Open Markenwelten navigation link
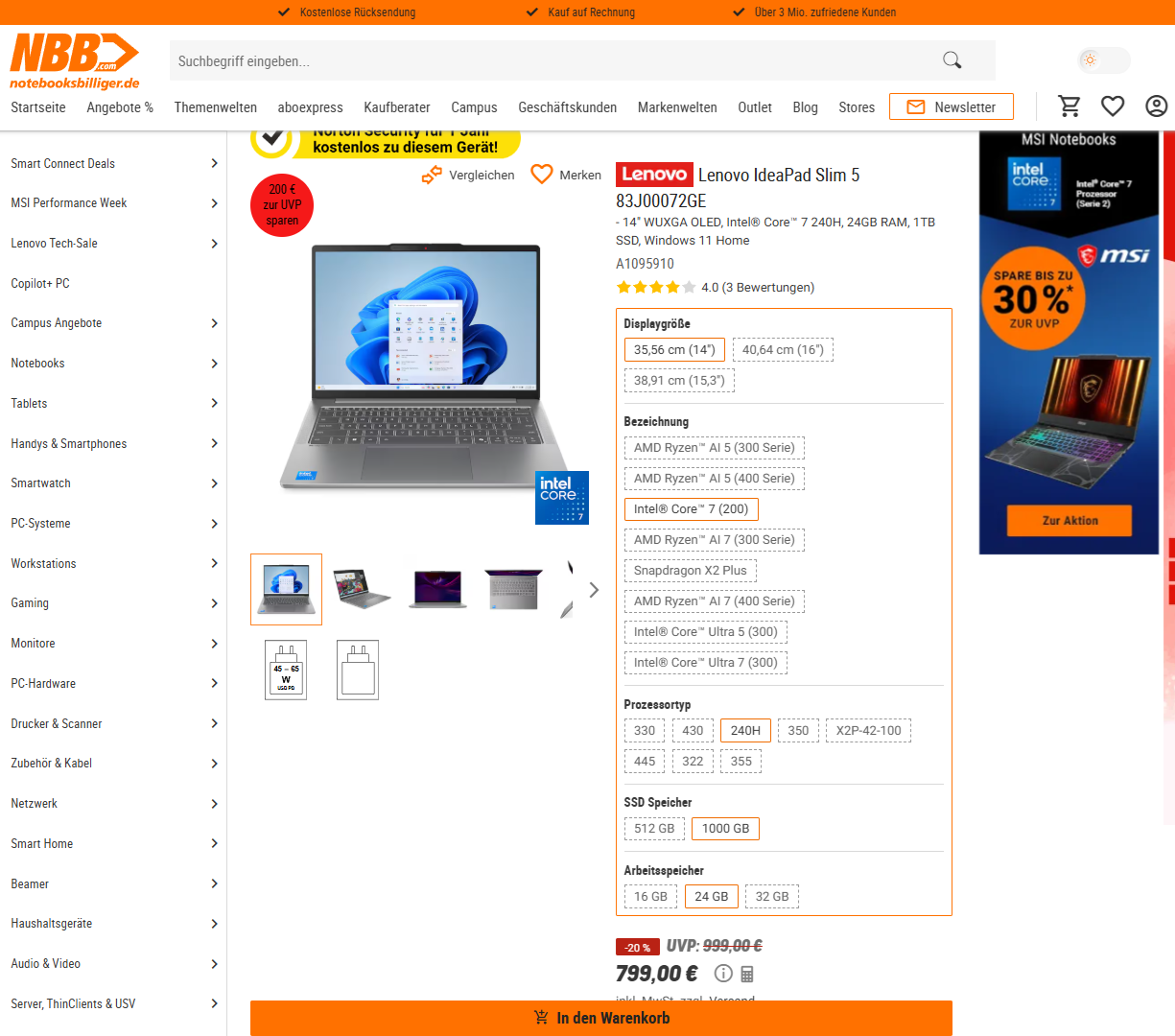This screenshot has height=1036, width=1175. (x=677, y=107)
